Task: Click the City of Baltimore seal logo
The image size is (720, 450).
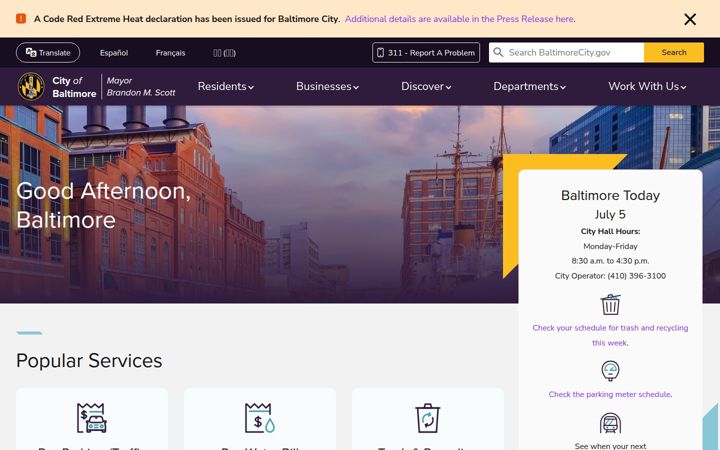Action: (31, 86)
